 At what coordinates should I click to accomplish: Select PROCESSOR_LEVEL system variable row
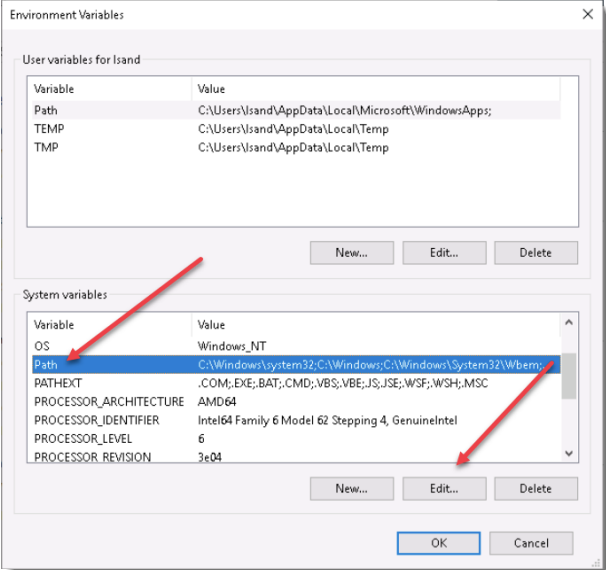296,439
